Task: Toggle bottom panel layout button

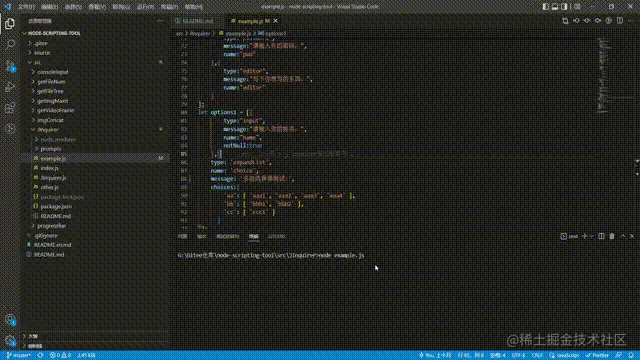Action: click(x=555, y=7)
